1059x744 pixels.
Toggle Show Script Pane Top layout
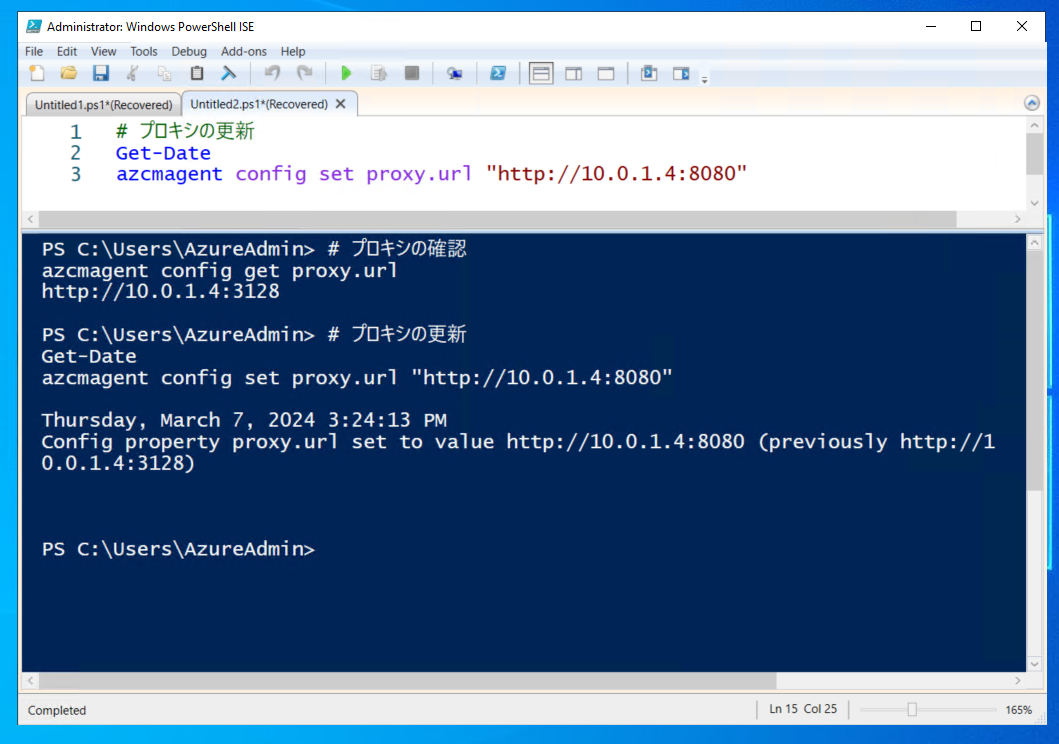pos(541,73)
